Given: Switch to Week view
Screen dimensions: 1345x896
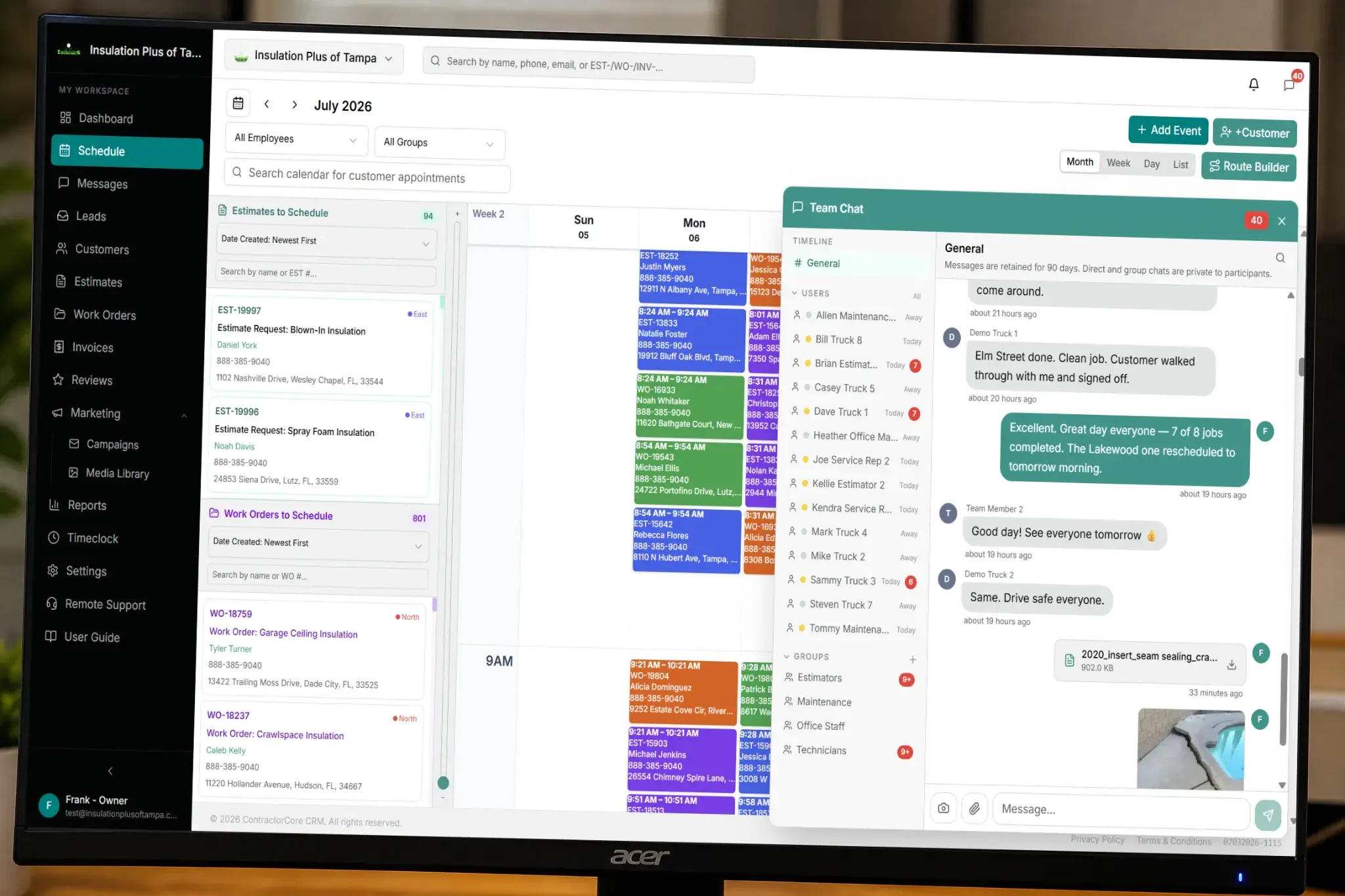Looking at the screenshot, I should [1118, 163].
